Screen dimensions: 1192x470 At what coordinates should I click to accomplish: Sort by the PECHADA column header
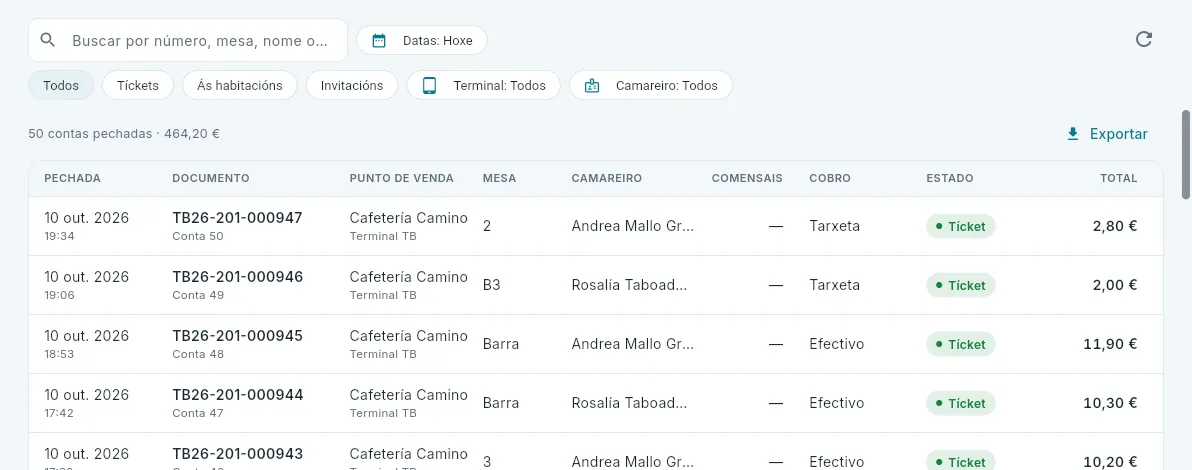(72, 178)
